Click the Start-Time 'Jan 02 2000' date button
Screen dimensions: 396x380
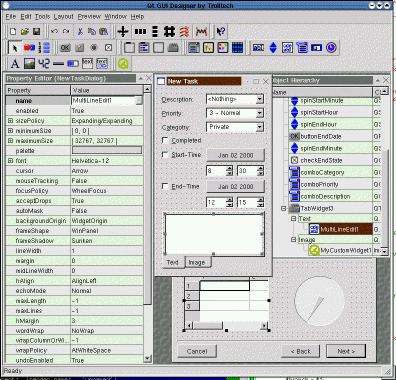(x=235, y=155)
